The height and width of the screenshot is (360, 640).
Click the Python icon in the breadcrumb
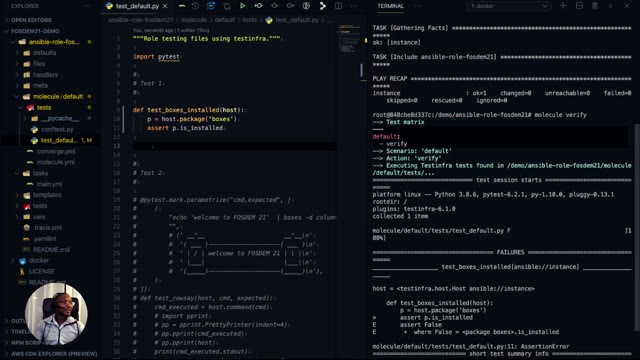[x=269, y=20]
